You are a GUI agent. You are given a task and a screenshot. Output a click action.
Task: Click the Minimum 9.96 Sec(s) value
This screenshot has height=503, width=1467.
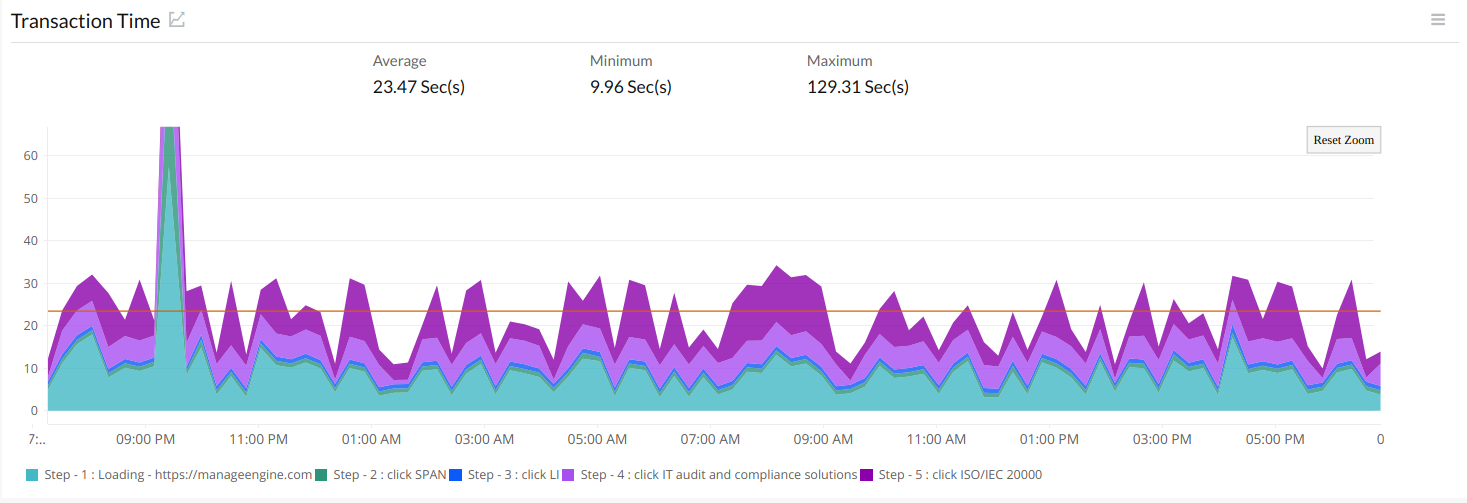(x=630, y=87)
